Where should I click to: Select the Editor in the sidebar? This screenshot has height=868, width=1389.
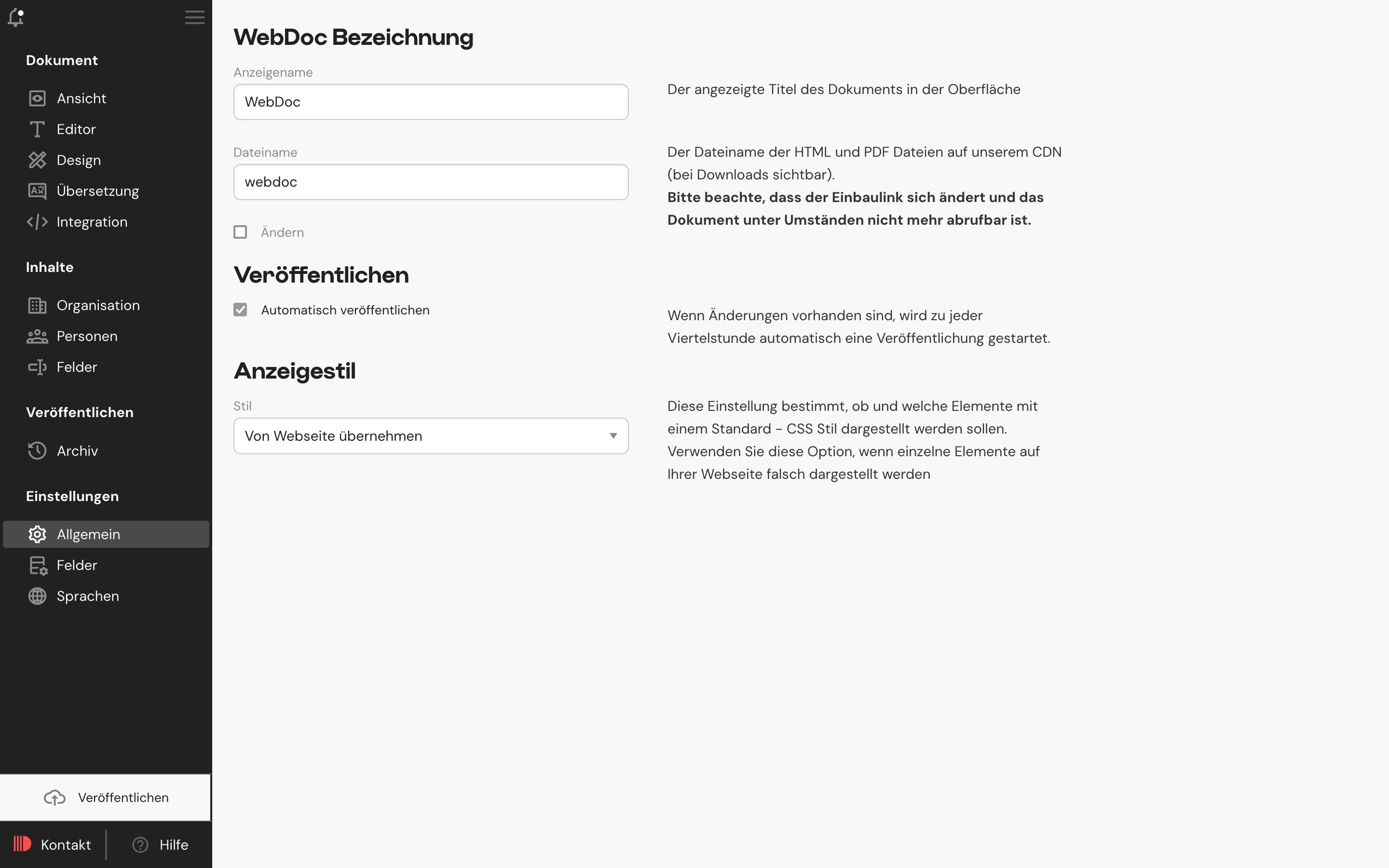pos(76,129)
